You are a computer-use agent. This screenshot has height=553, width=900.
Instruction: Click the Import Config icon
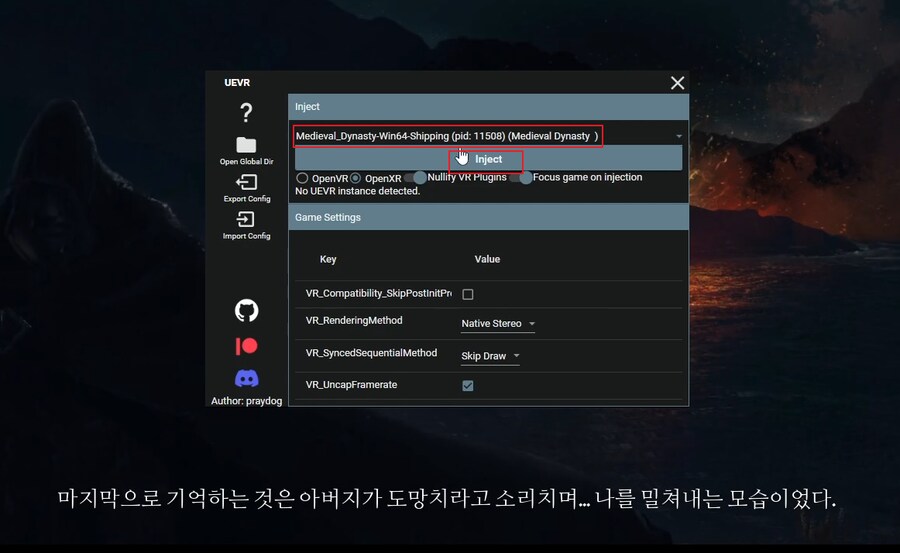(x=246, y=220)
